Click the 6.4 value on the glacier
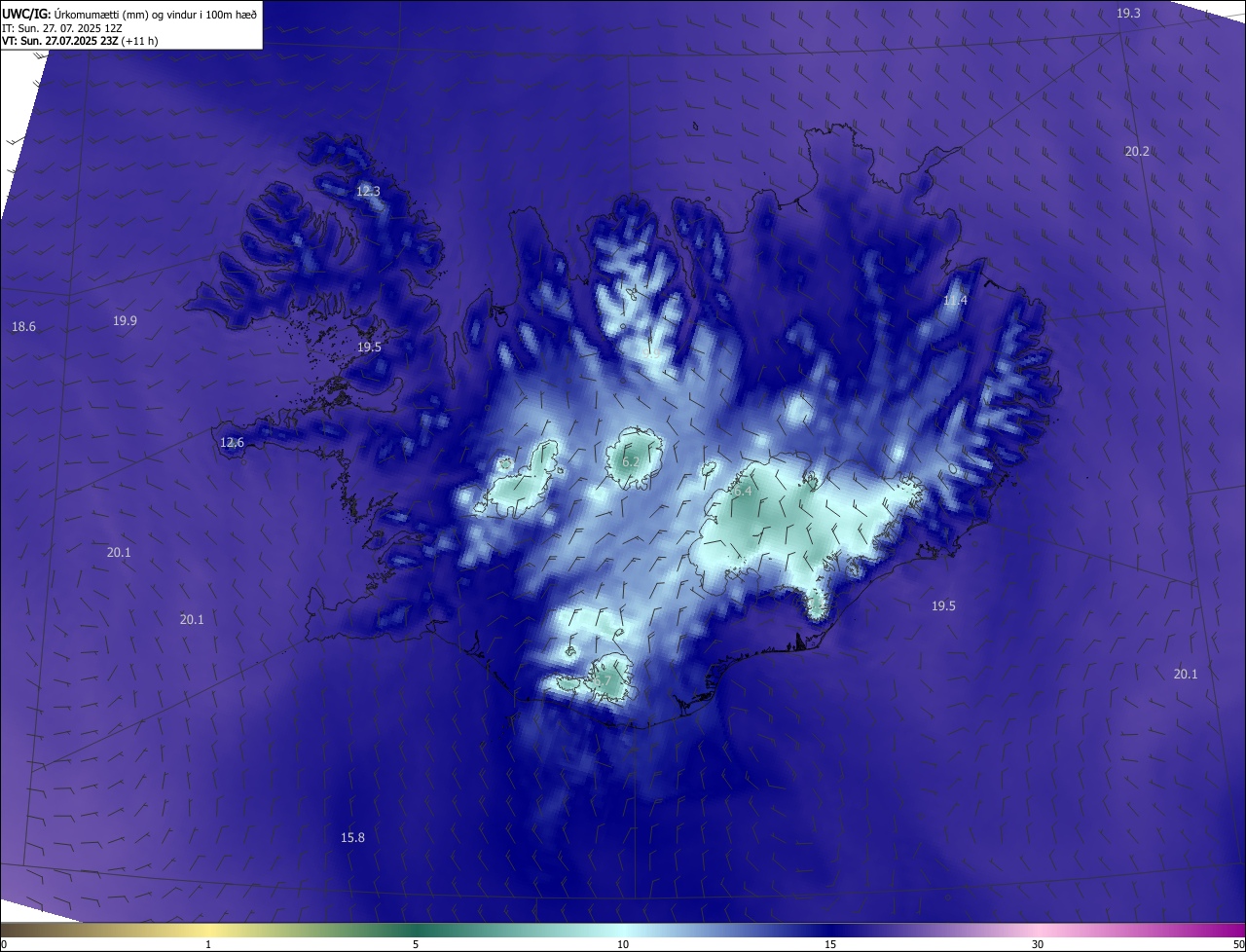The width and height of the screenshot is (1246, 952). click(x=743, y=492)
